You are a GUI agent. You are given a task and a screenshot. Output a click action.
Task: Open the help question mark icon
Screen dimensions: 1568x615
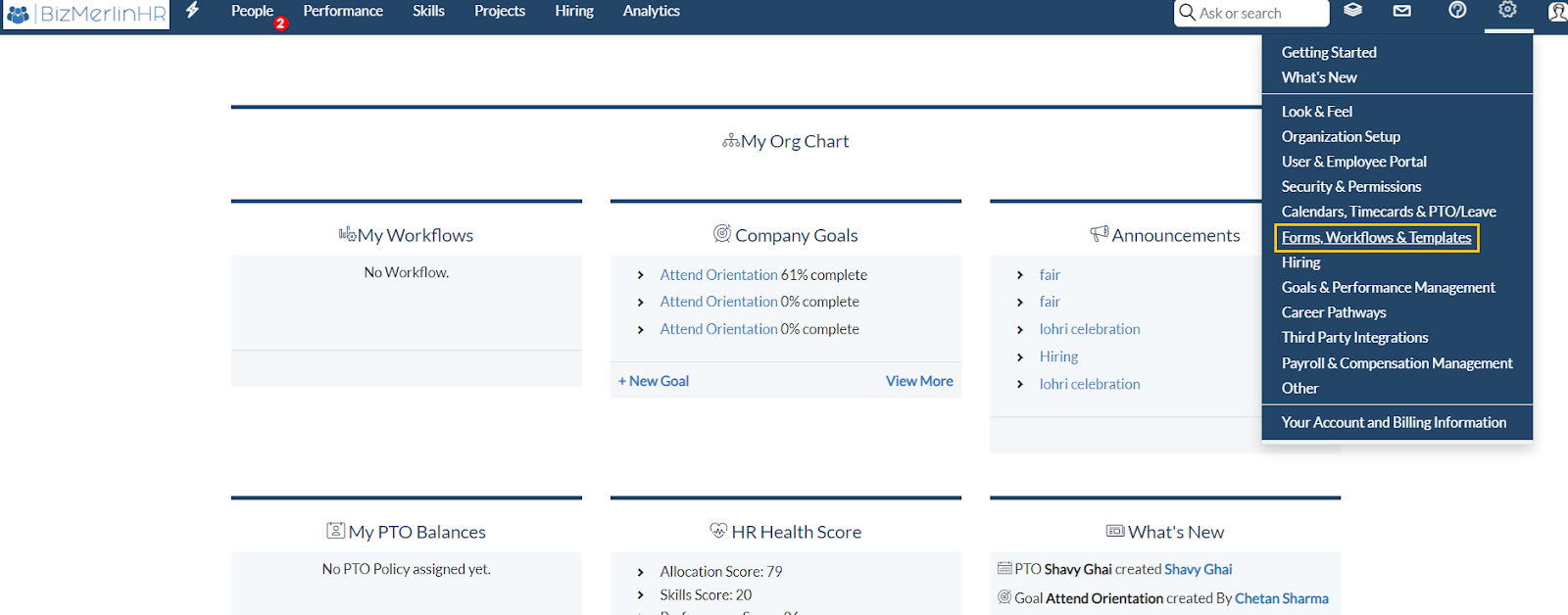coord(1457,11)
